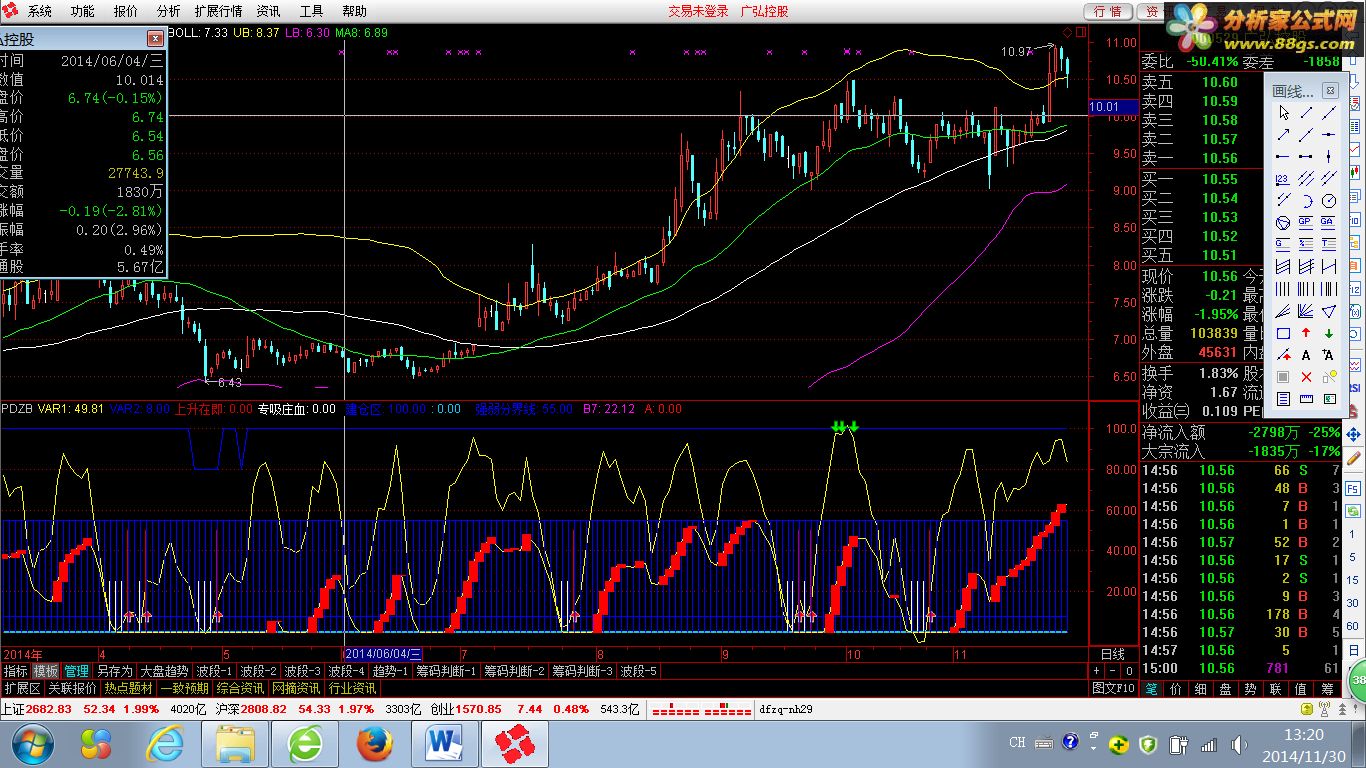Open the 功能 menu
This screenshot has height=768, width=1366.
pyautogui.click(x=82, y=11)
